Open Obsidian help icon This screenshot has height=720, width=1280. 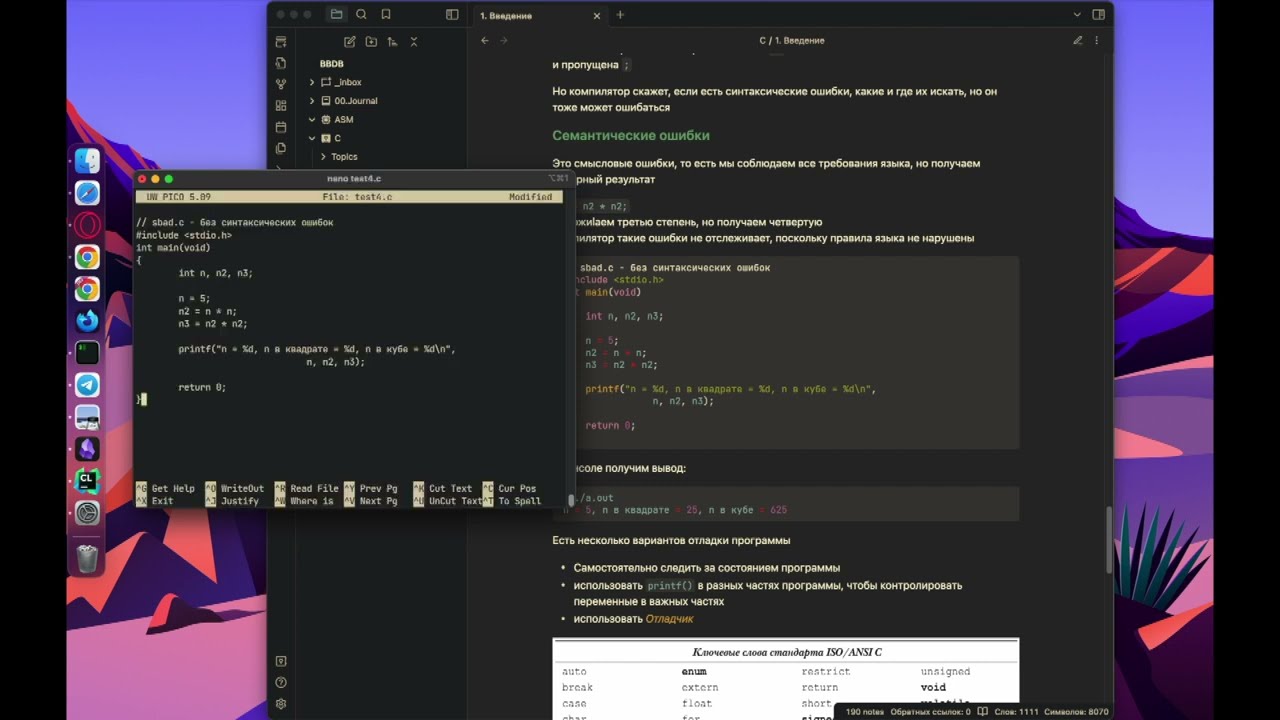coord(281,683)
